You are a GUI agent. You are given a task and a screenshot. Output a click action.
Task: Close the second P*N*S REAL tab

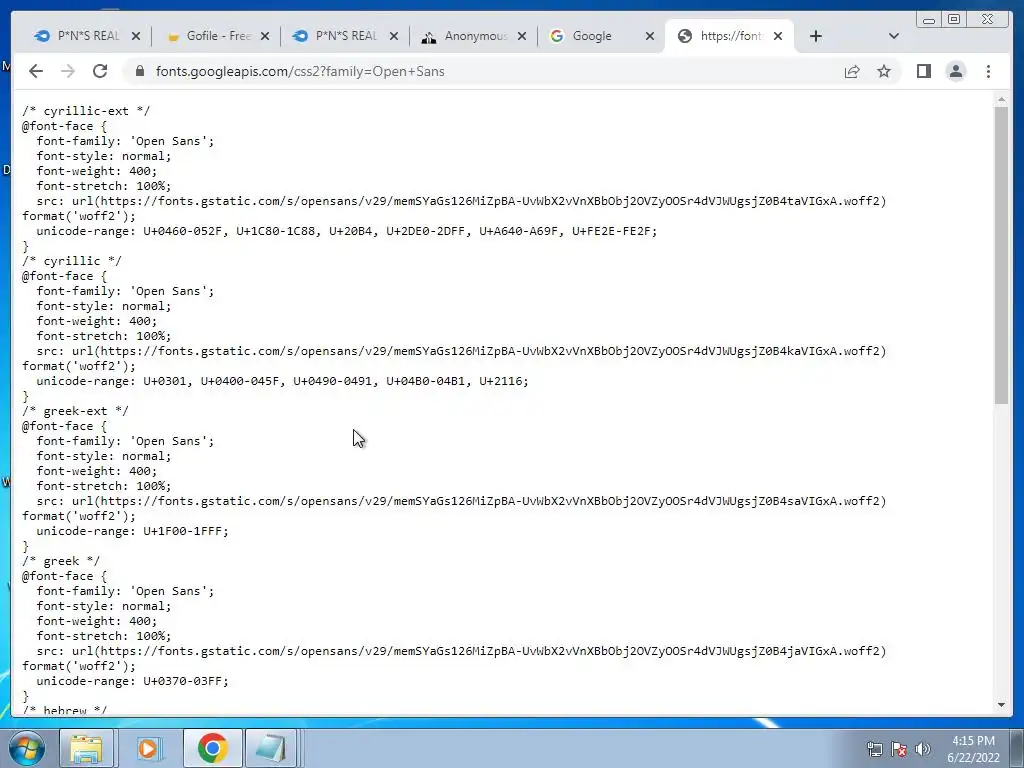[394, 36]
